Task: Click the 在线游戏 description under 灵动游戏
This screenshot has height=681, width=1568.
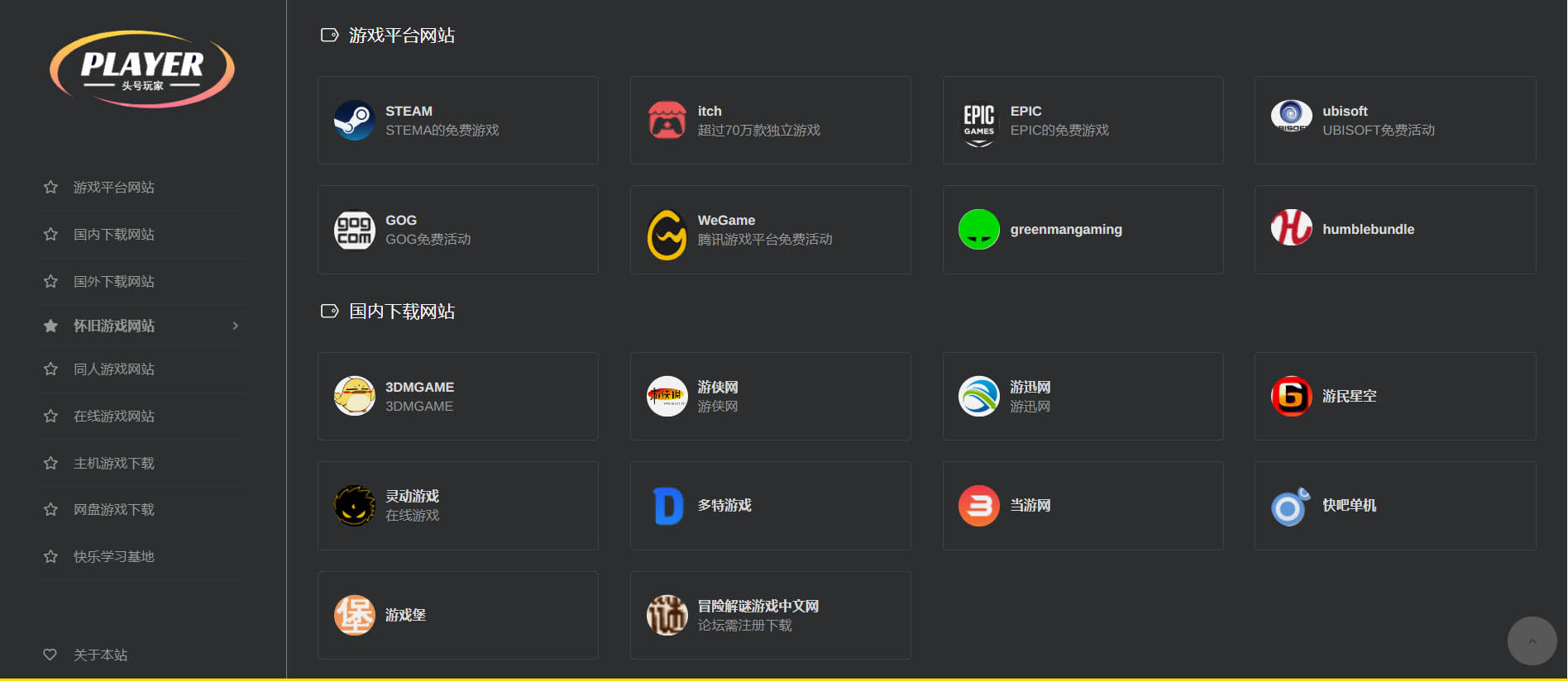Action: [x=412, y=515]
